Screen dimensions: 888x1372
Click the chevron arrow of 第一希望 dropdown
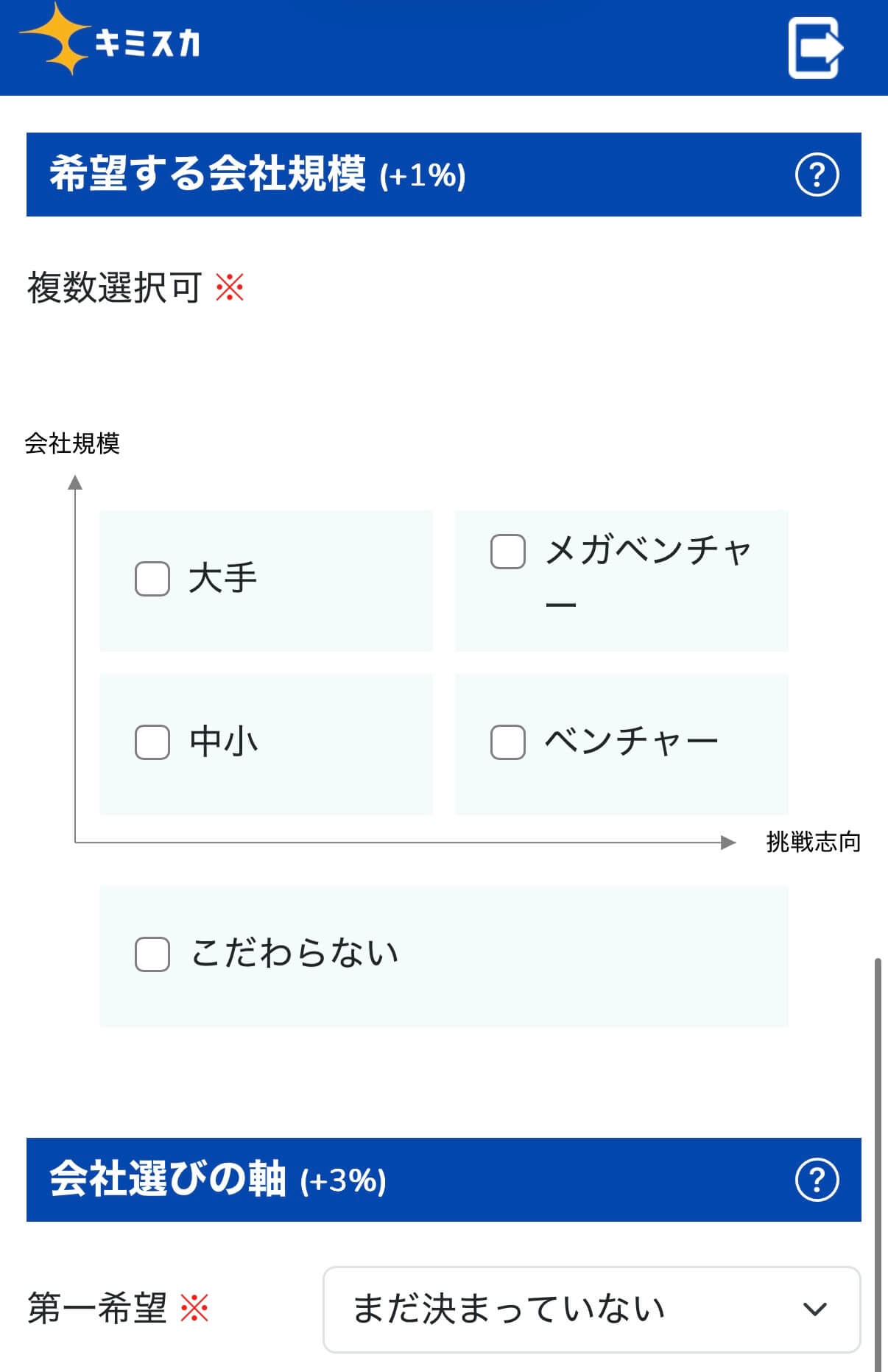pyautogui.click(x=814, y=1309)
